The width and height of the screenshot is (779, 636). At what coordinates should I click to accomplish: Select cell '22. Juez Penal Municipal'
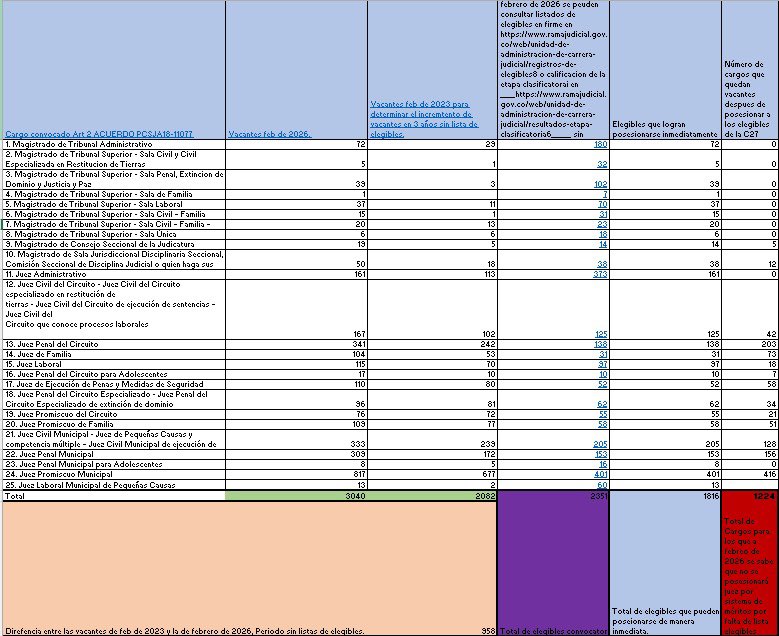click(114, 454)
